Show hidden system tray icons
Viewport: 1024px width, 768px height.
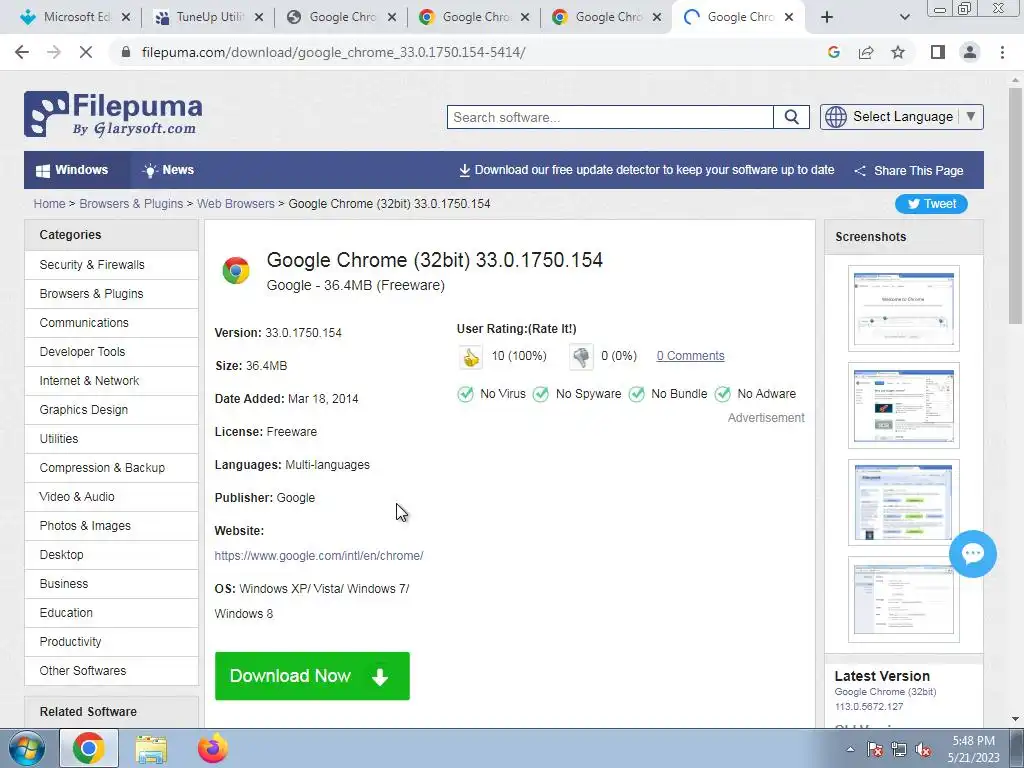coord(850,750)
